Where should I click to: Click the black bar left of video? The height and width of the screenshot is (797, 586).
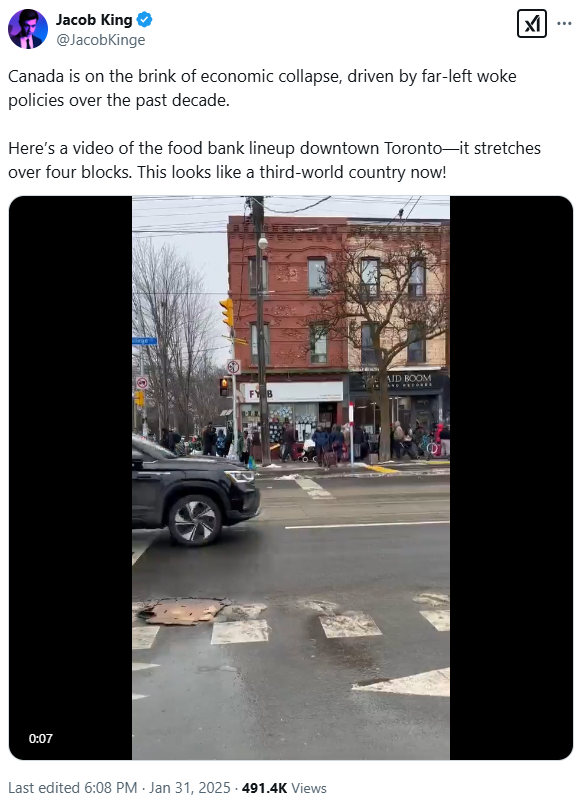(x=70, y=478)
